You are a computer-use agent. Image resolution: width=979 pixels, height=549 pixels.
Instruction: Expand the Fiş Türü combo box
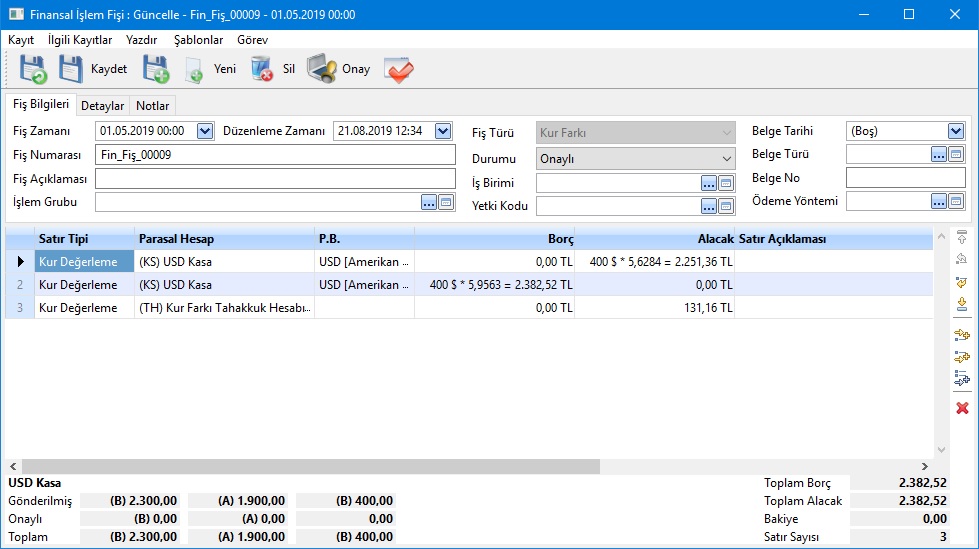[726, 132]
